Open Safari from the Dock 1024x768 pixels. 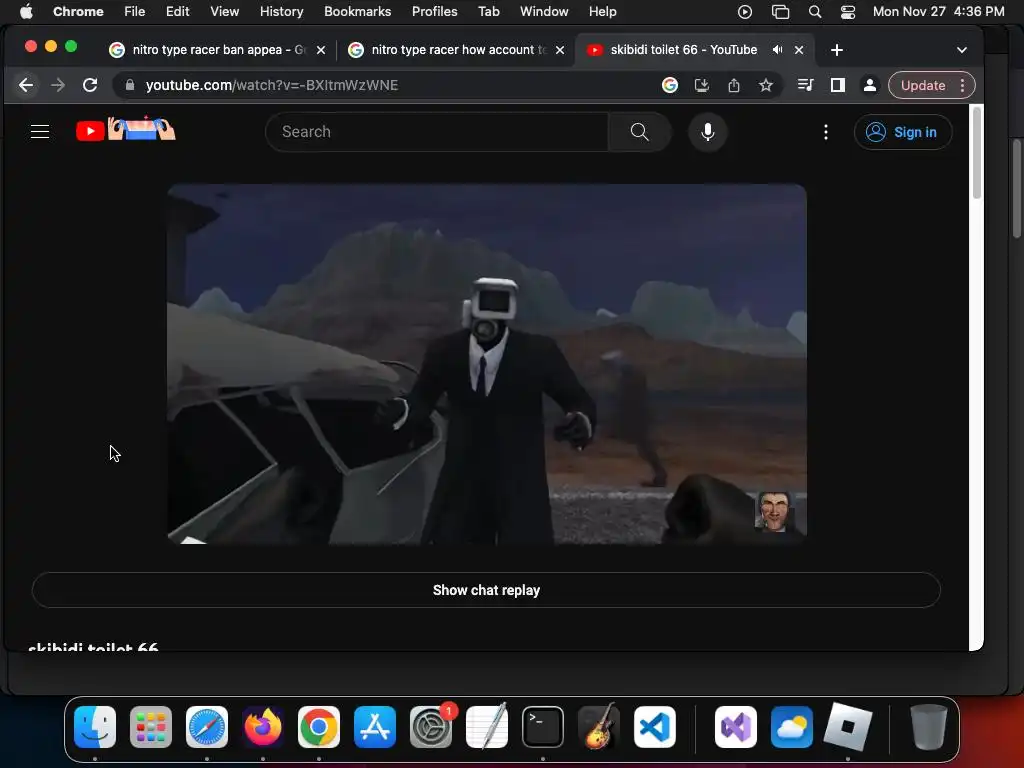tap(206, 727)
